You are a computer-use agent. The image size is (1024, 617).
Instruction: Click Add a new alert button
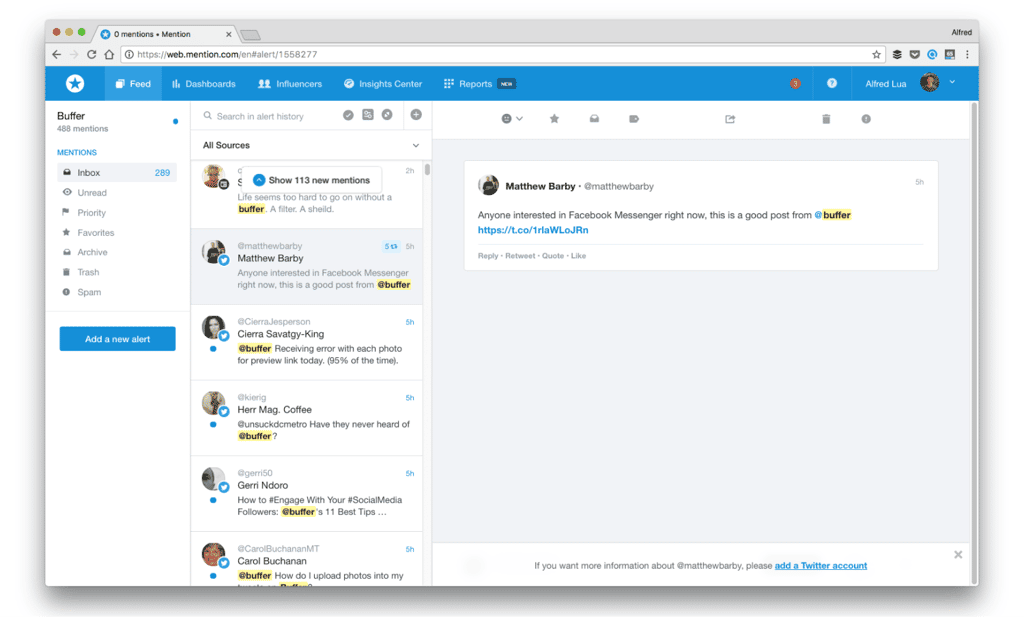click(118, 339)
